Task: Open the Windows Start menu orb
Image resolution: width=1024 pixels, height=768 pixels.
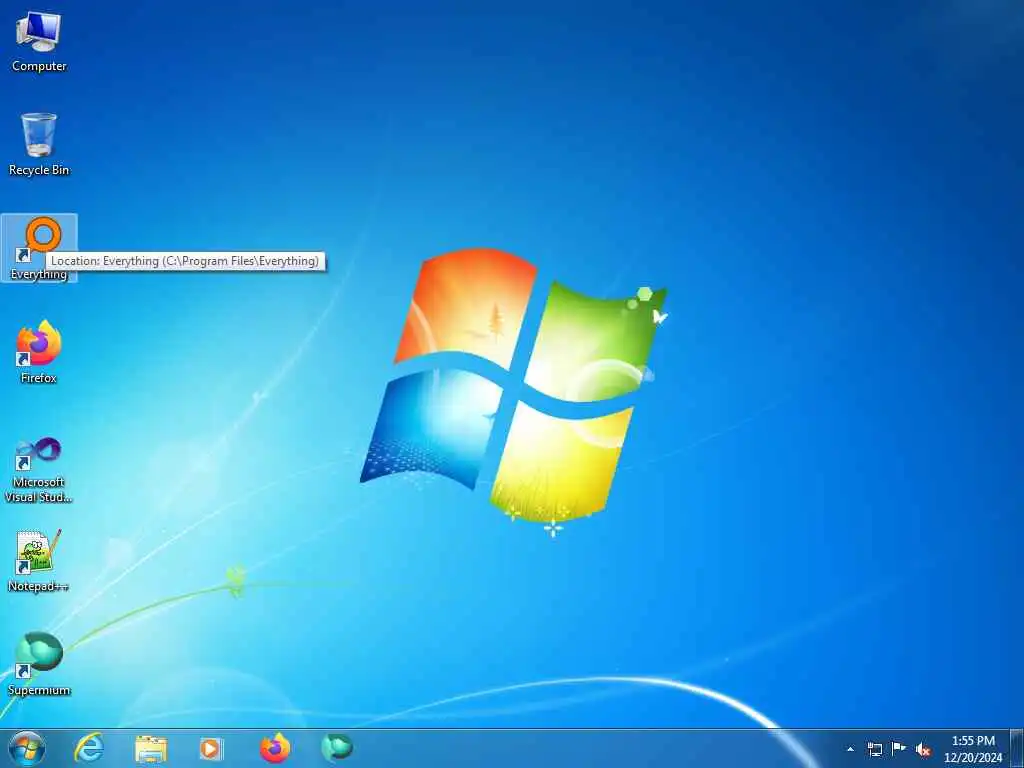Action: (x=27, y=748)
